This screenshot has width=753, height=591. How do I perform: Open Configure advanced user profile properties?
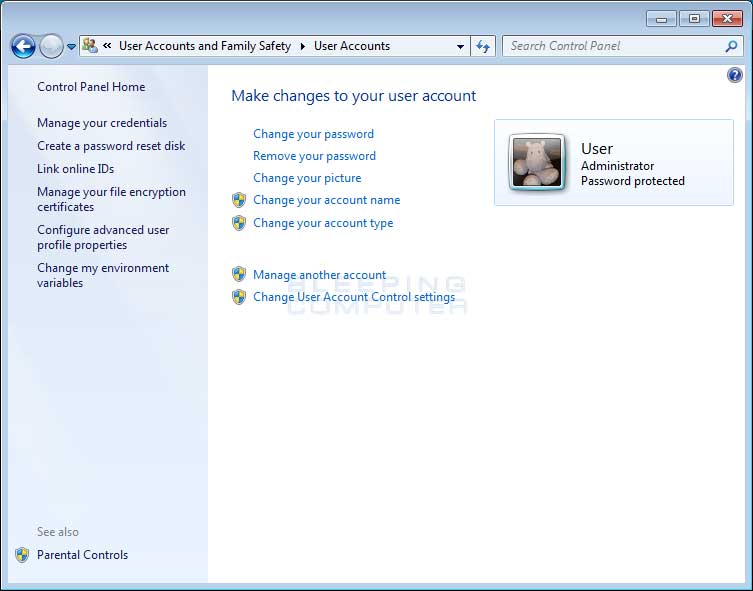coord(103,237)
